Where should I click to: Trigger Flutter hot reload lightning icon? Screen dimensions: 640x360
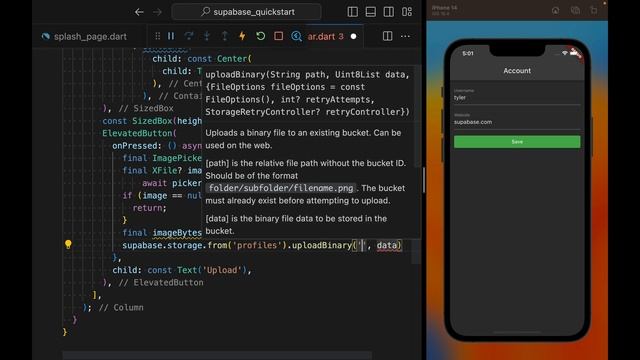(x=242, y=36)
